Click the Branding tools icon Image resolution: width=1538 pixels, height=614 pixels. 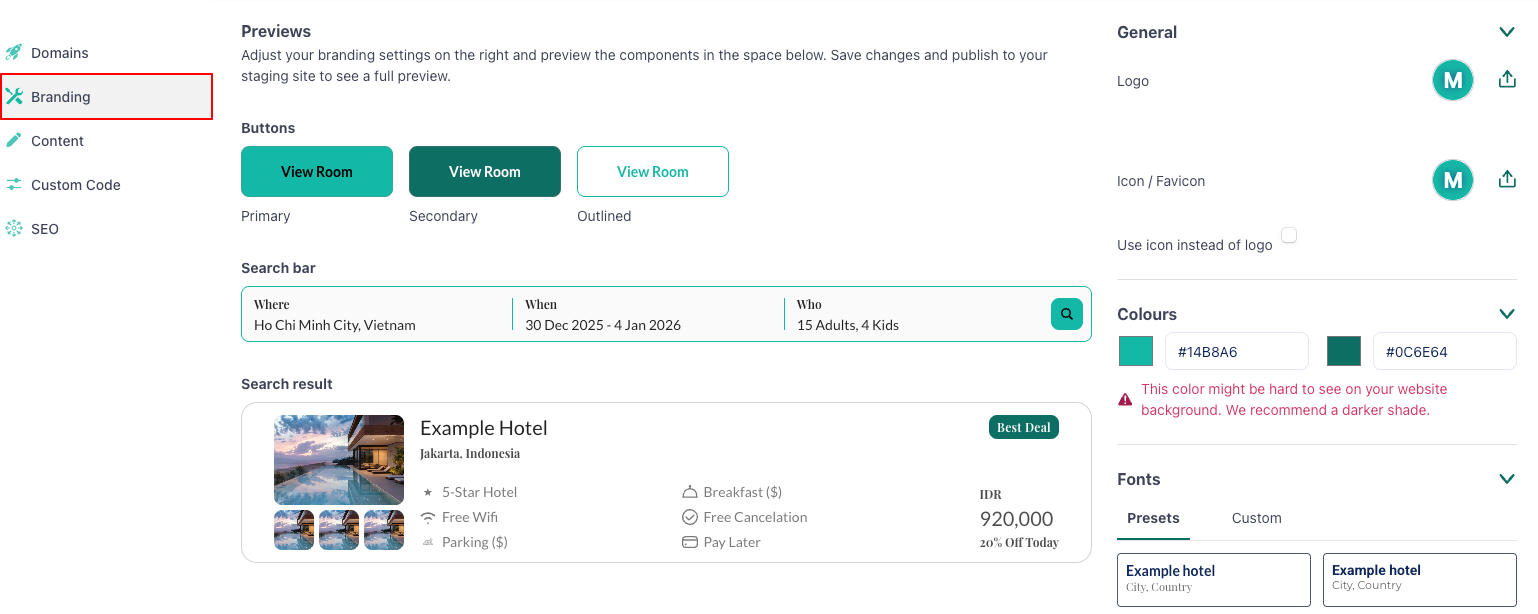coord(14,96)
